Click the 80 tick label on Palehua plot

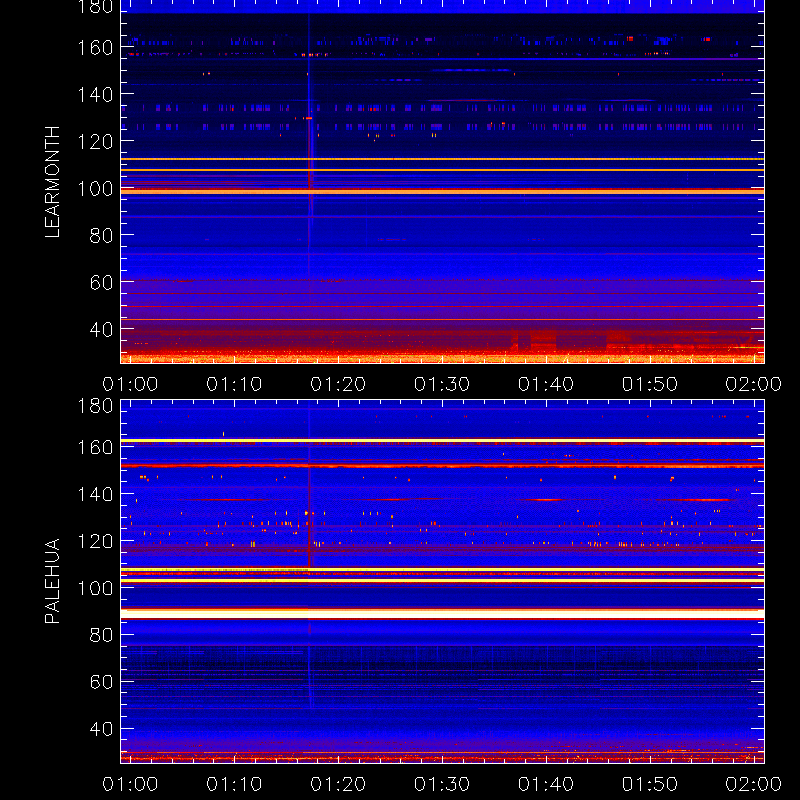(x=102, y=635)
